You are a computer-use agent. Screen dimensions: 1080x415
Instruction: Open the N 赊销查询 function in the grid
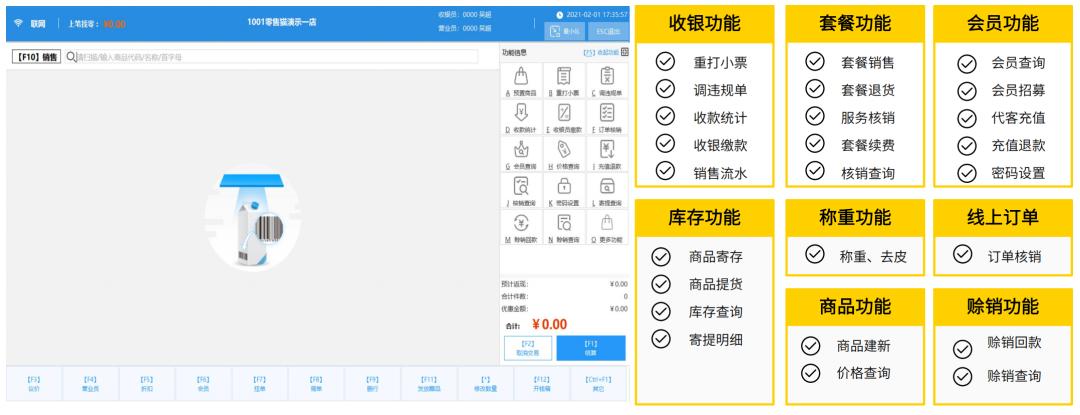click(563, 227)
